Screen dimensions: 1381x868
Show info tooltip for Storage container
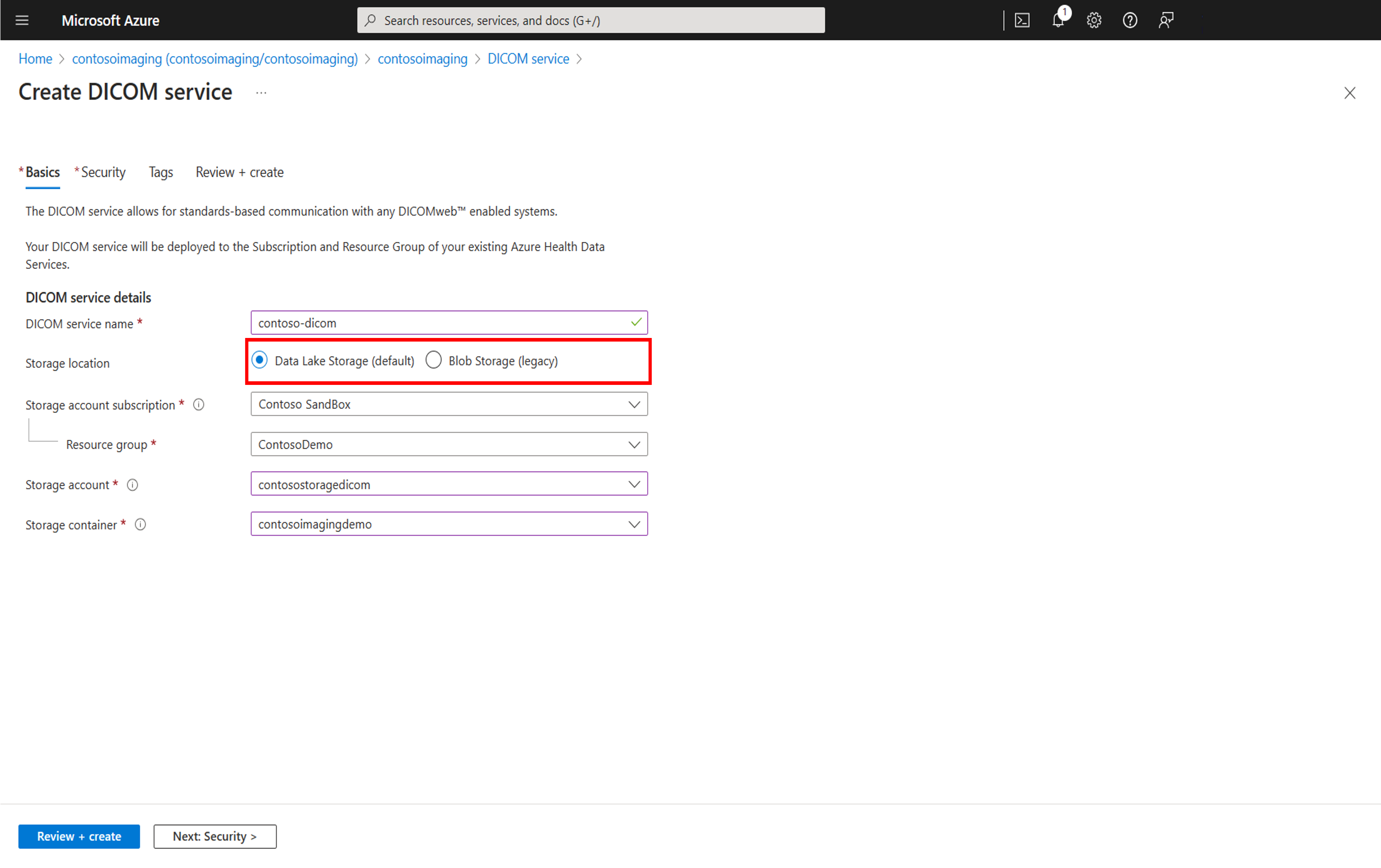tap(140, 525)
